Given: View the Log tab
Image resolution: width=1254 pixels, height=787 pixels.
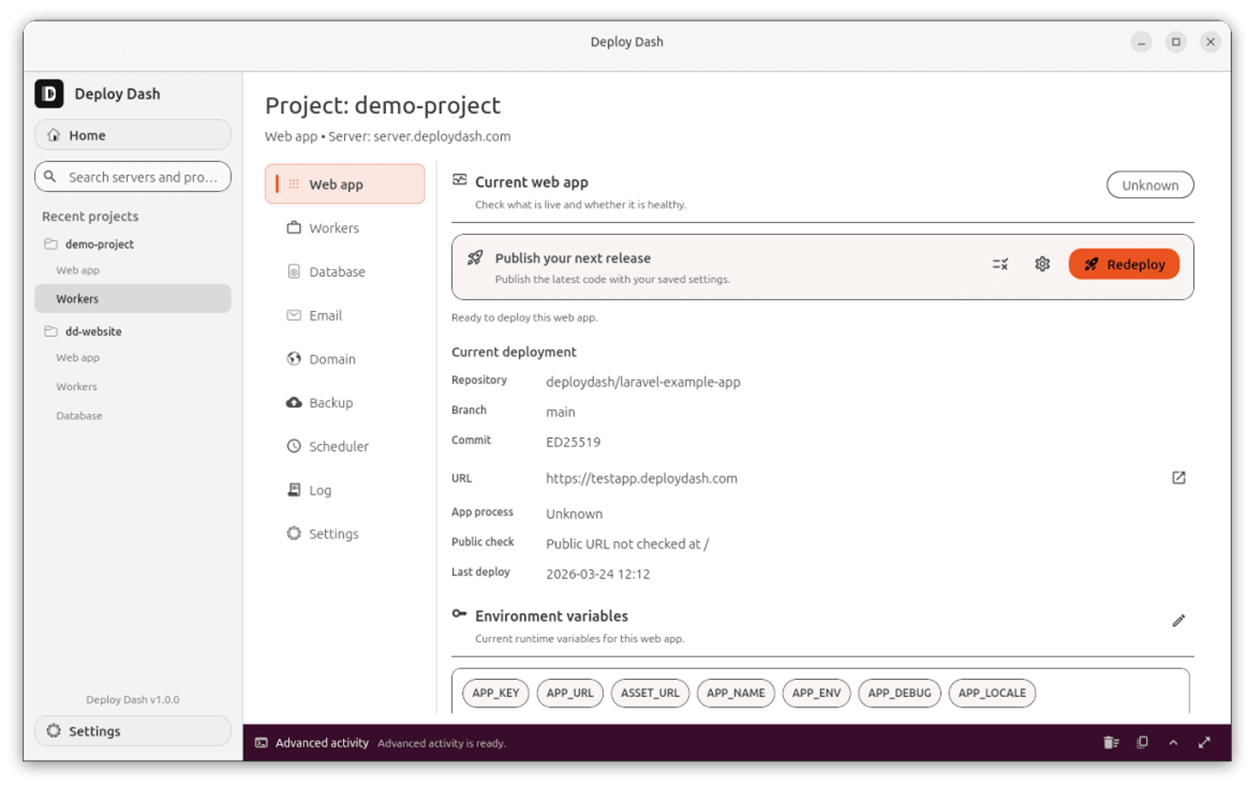Looking at the screenshot, I should coord(345,490).
